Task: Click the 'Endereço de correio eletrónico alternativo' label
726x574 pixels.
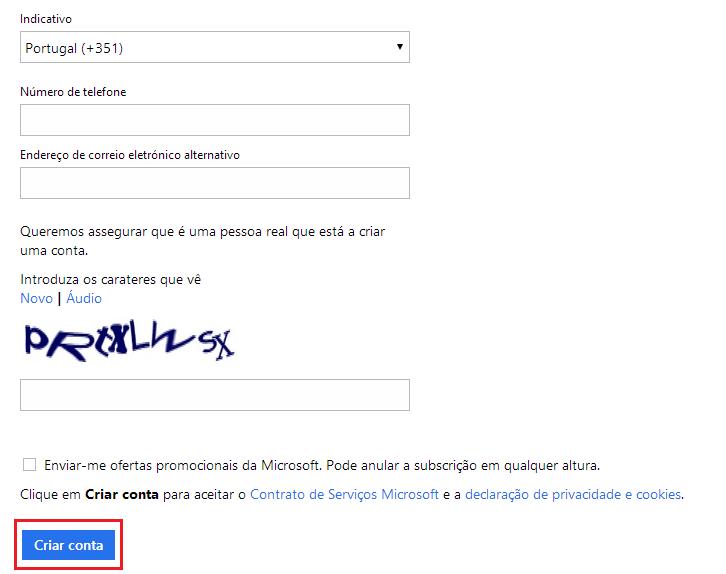Action: (x=130, y=155)
